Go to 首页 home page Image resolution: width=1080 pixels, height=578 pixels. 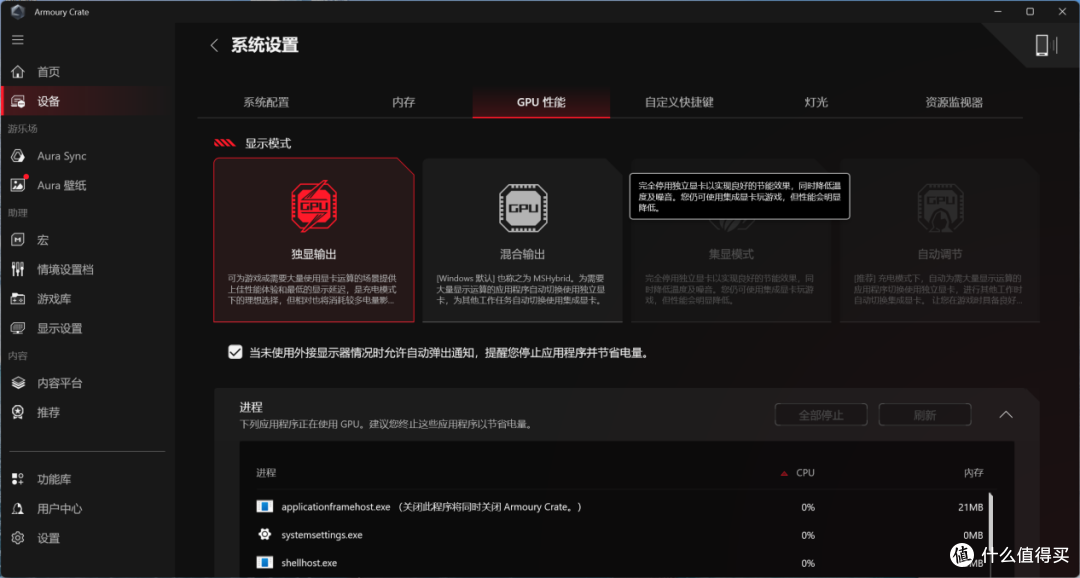(48, 72)
